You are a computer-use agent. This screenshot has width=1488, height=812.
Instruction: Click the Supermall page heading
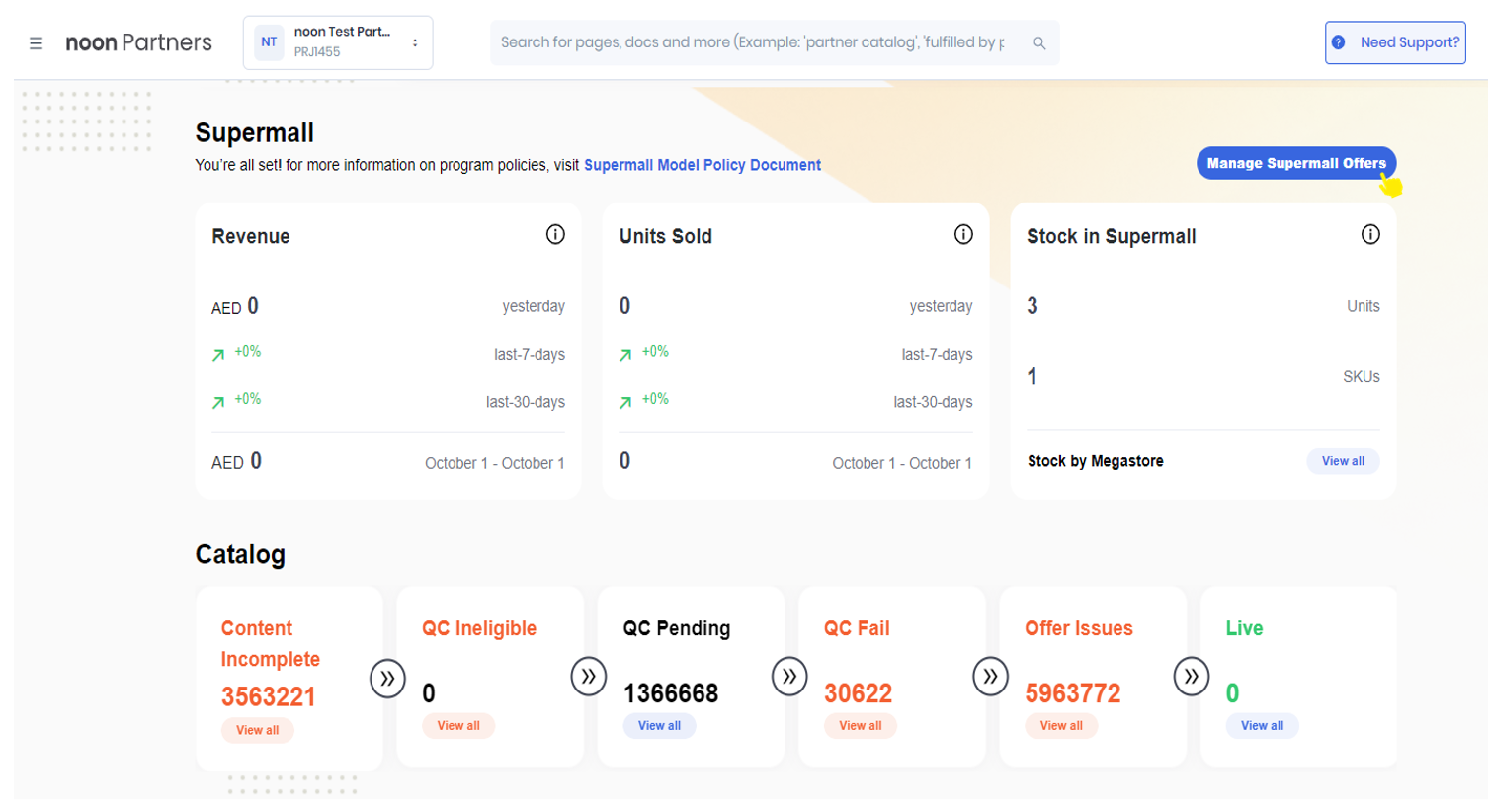[x=255, y=132]
